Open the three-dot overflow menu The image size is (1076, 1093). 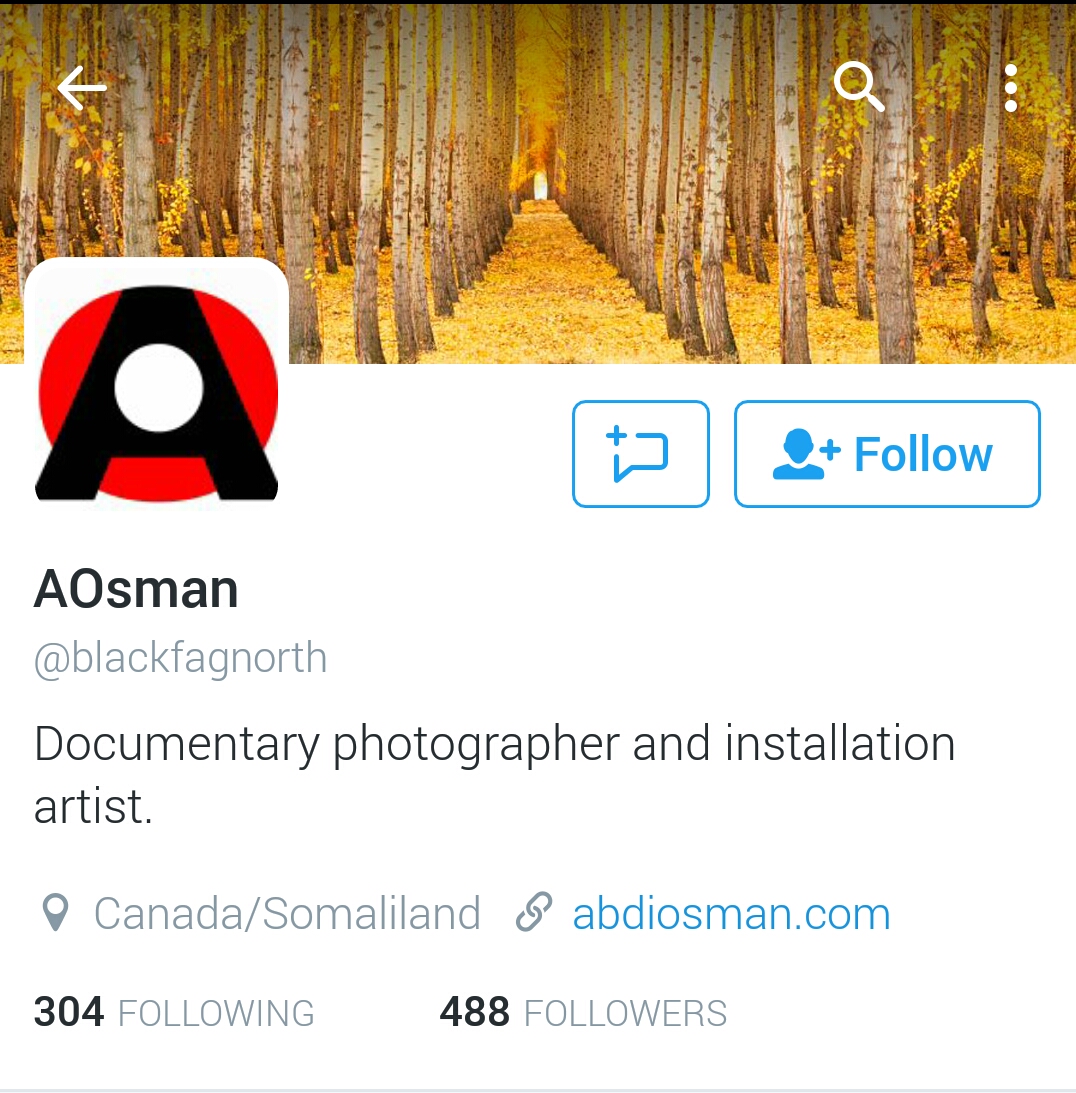coord(1010,88)
